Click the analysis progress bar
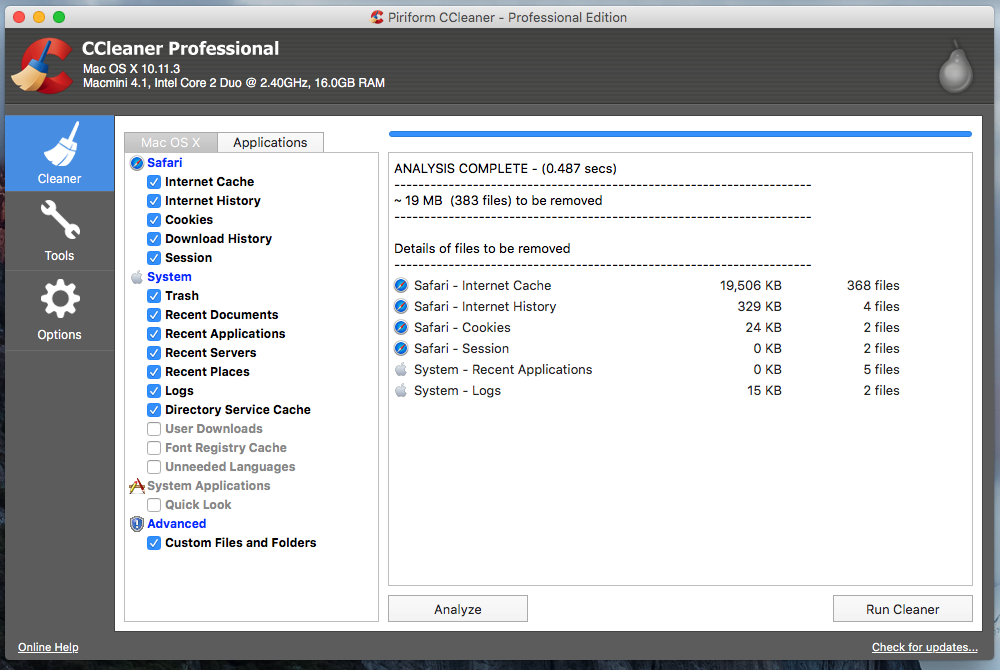Image resolution: width=1000 pixels, height=670 pixels. (x=680, y=134)
